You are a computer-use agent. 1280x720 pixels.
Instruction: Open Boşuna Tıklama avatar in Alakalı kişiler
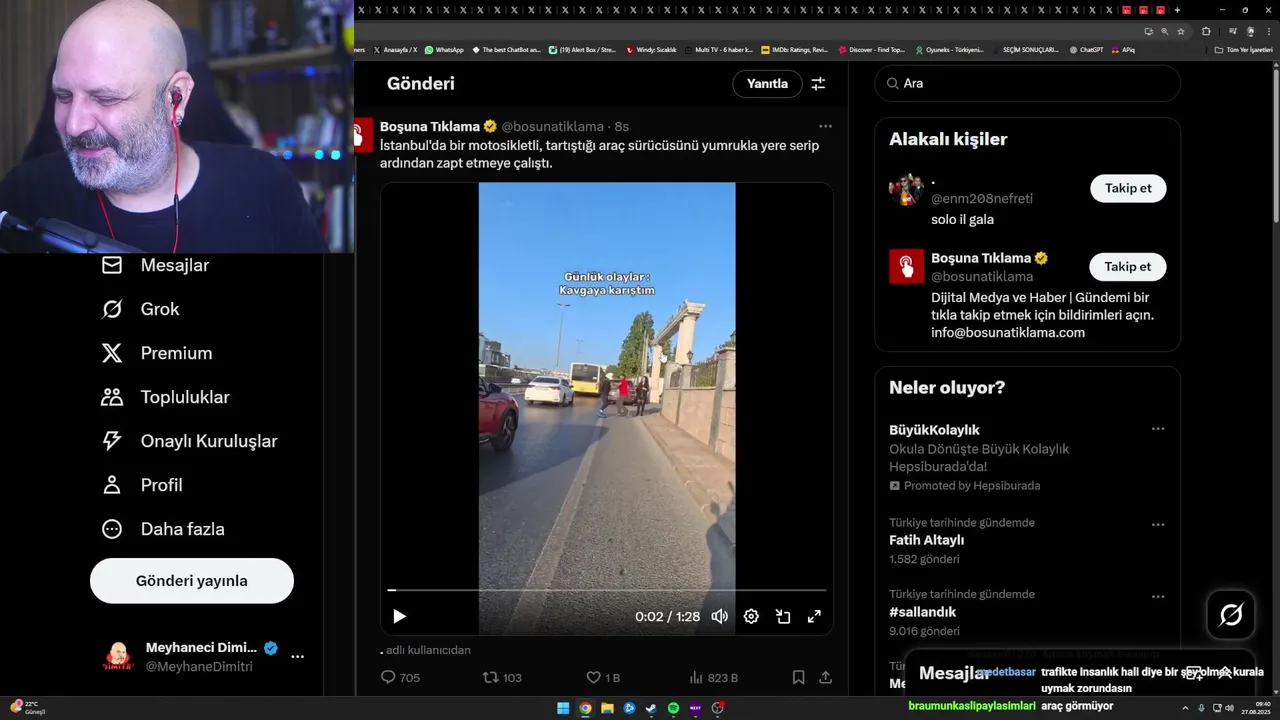(x=906, y=267)
